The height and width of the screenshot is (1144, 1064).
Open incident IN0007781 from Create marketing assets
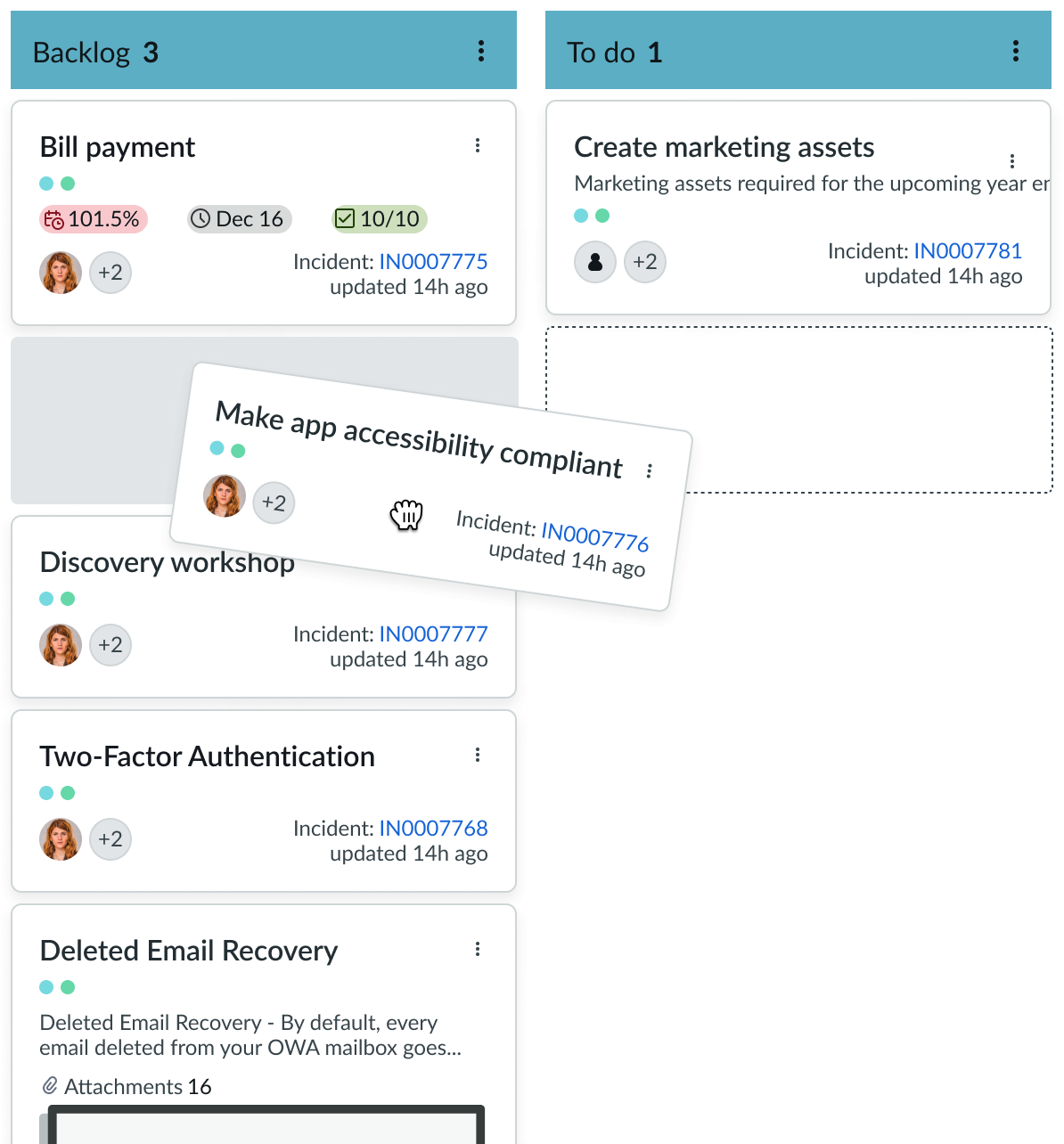point(968,251)
